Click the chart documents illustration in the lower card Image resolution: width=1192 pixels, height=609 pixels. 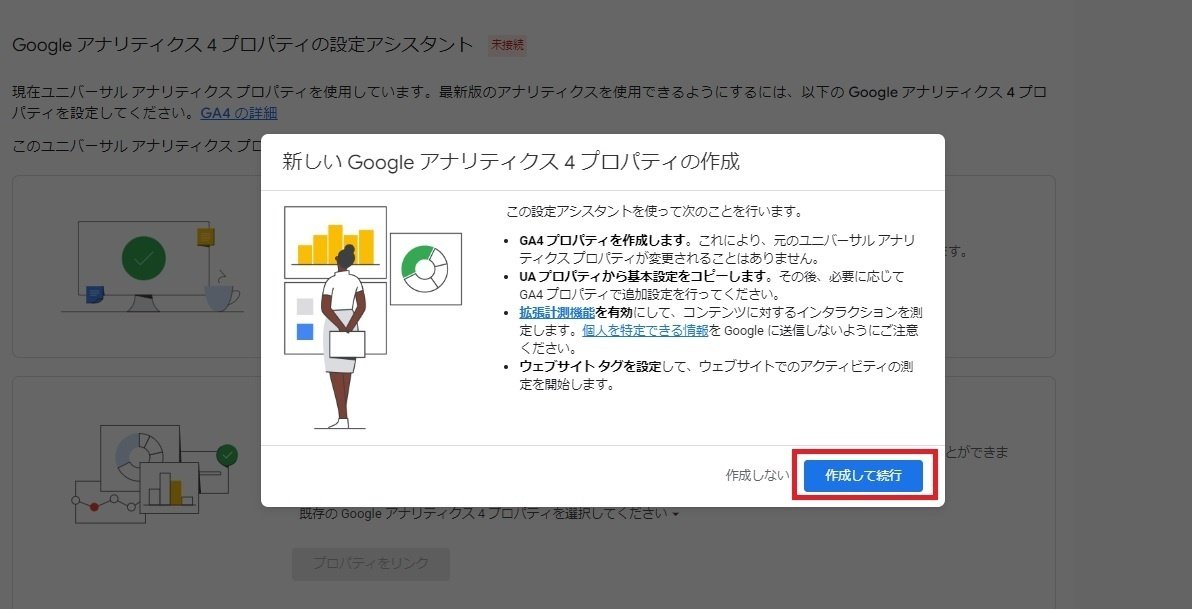(154, 474)
